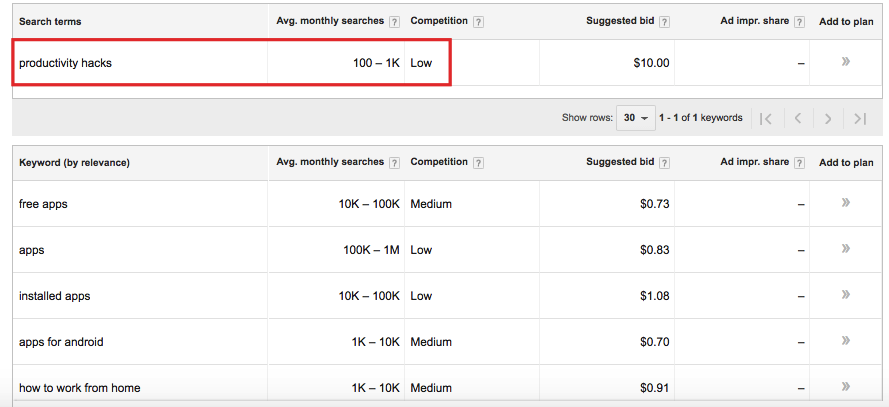Add 'apps for android' to plan

[846, 340]
